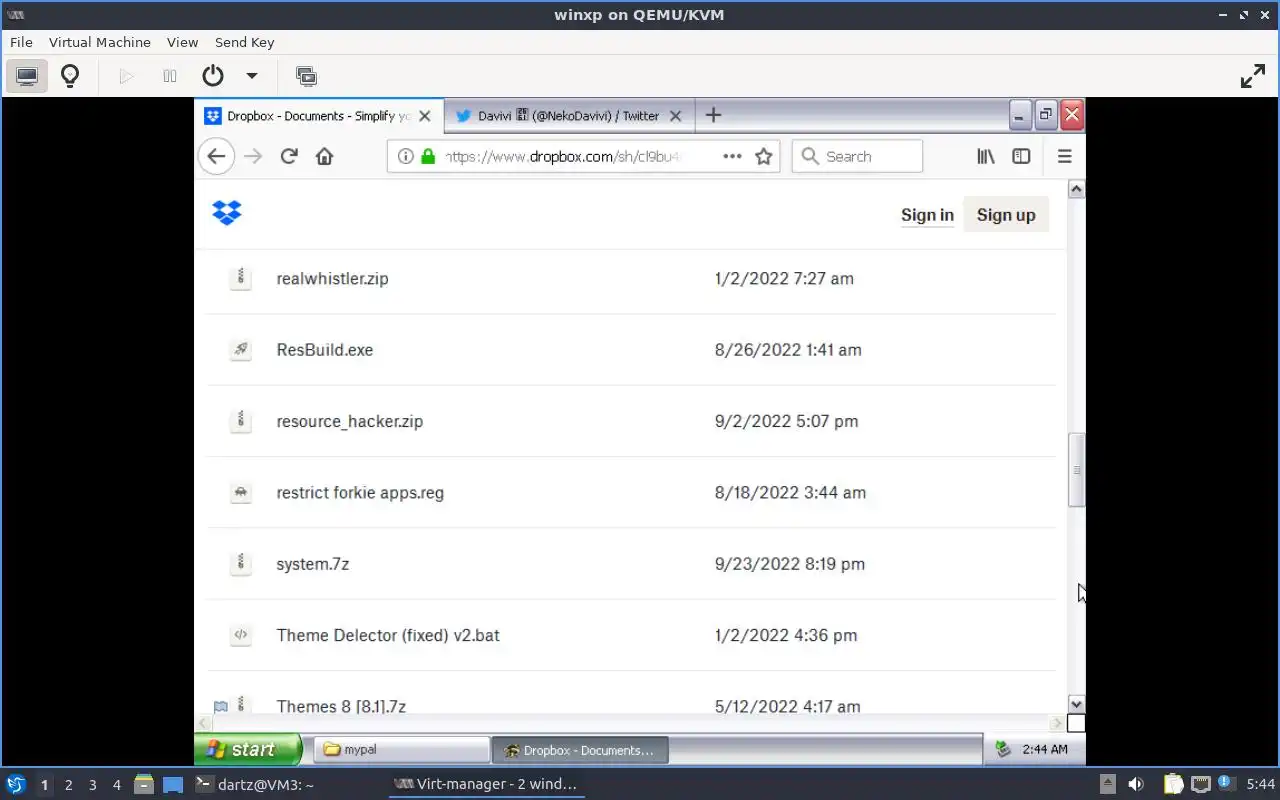Open the shutdown options dropdown arrow

coord(252,76)
